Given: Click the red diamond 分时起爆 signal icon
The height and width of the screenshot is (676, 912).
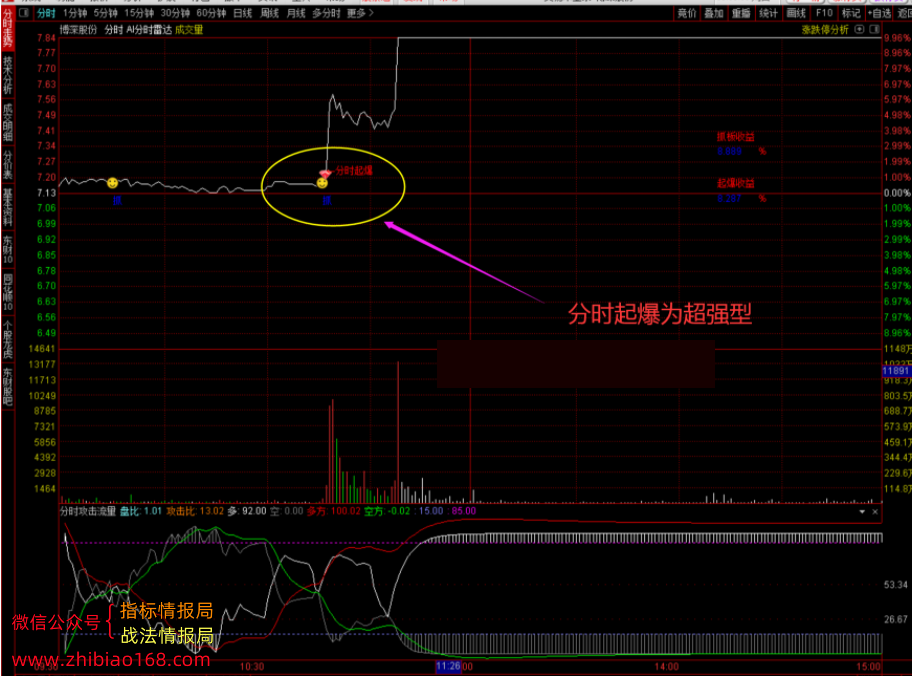Looking at the screenshot, I should 325,174.
